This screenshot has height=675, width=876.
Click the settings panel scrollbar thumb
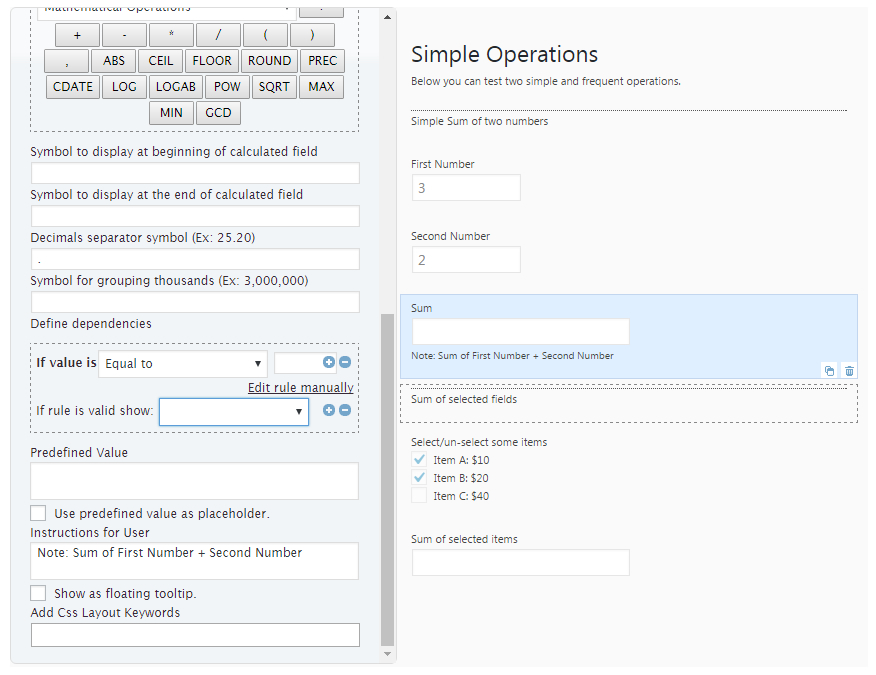coord(387,479)
